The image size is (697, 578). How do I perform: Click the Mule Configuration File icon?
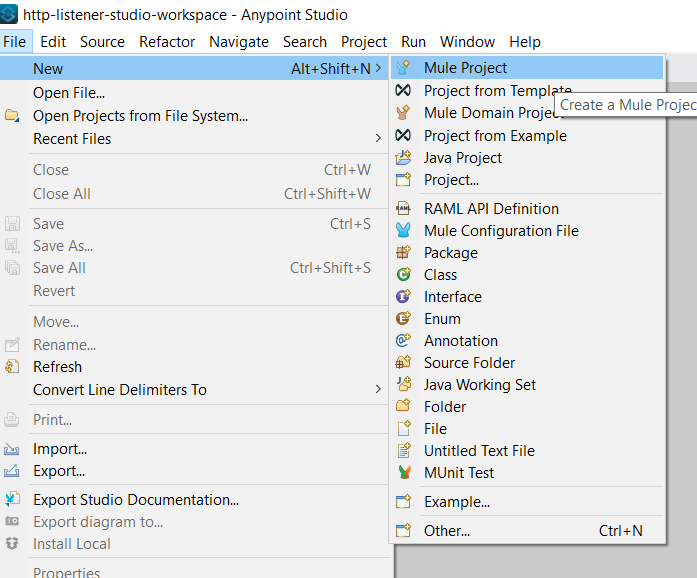tap(404, 231)
